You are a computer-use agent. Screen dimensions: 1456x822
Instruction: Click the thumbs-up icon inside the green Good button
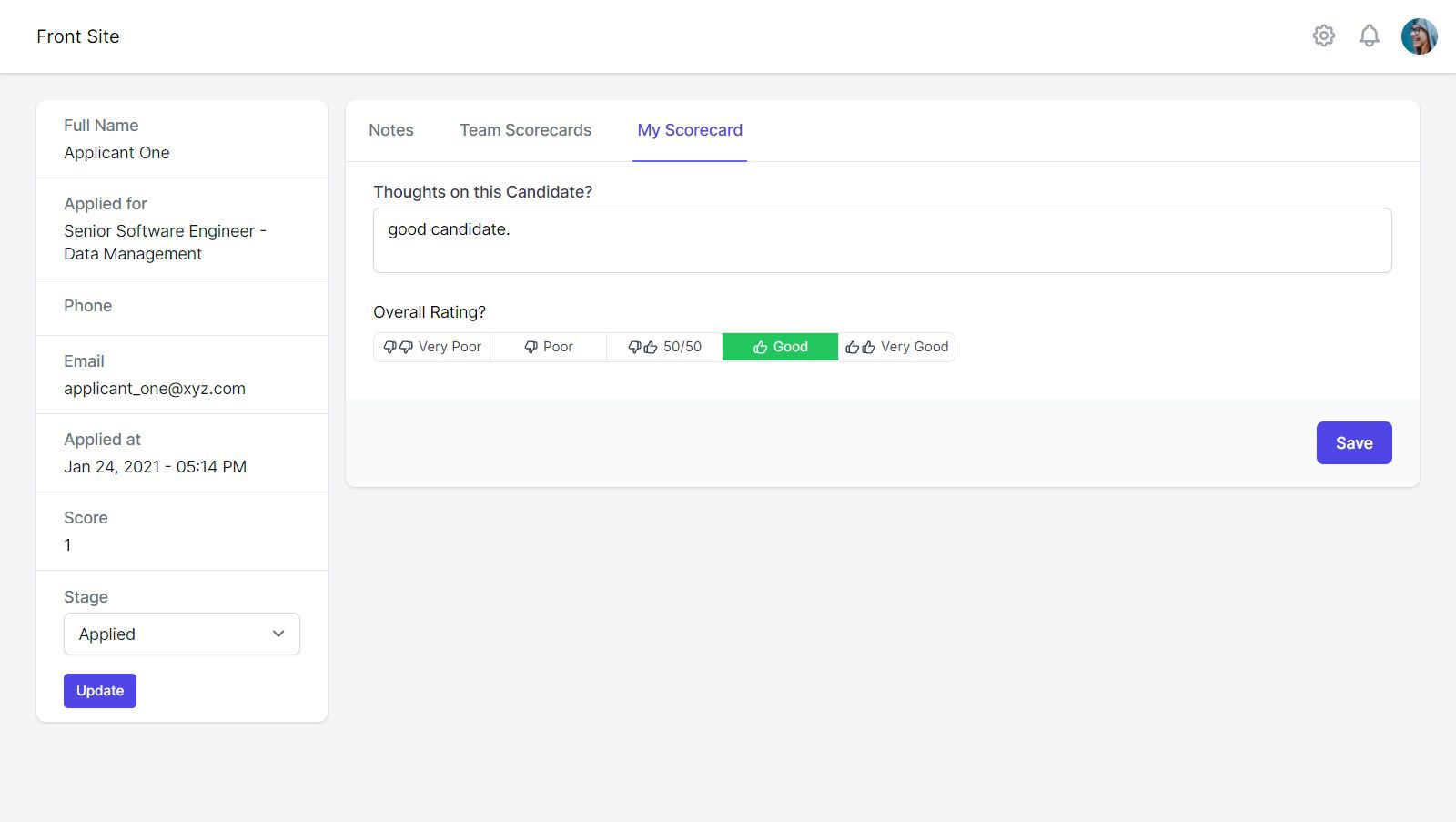click(x=761, y=347)
